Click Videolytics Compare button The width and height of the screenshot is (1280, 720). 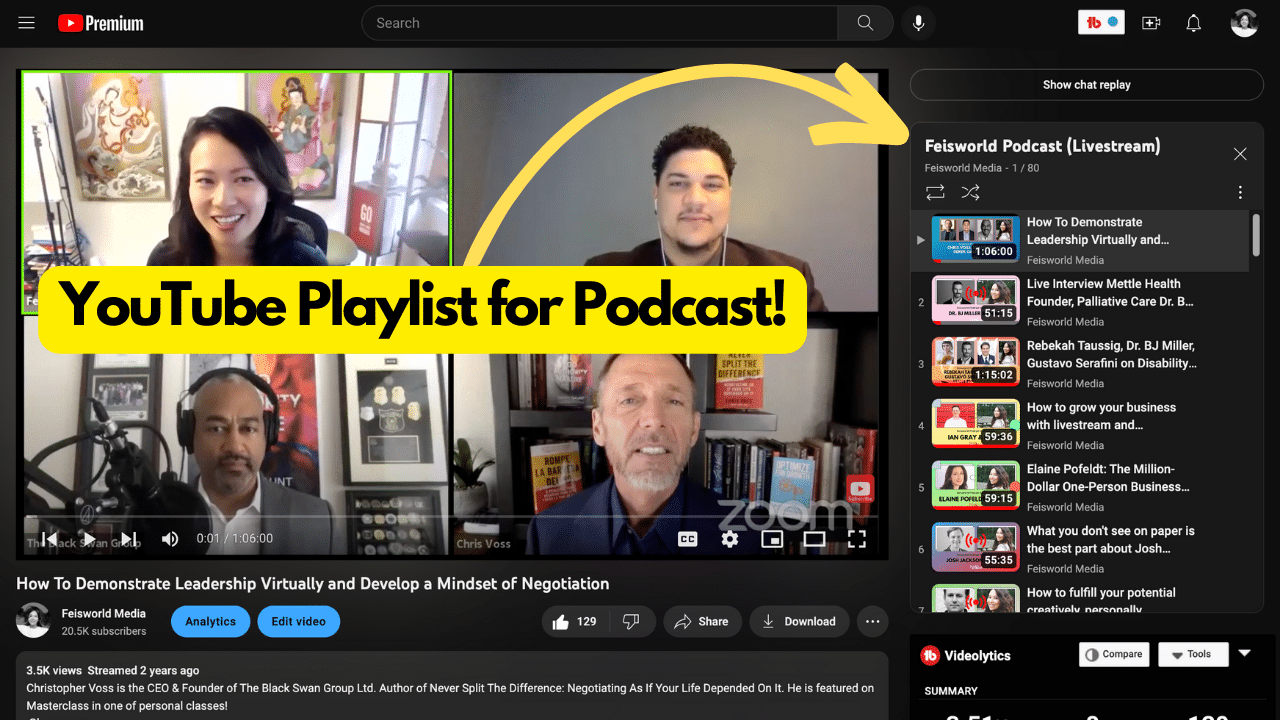coord(1114,654)
